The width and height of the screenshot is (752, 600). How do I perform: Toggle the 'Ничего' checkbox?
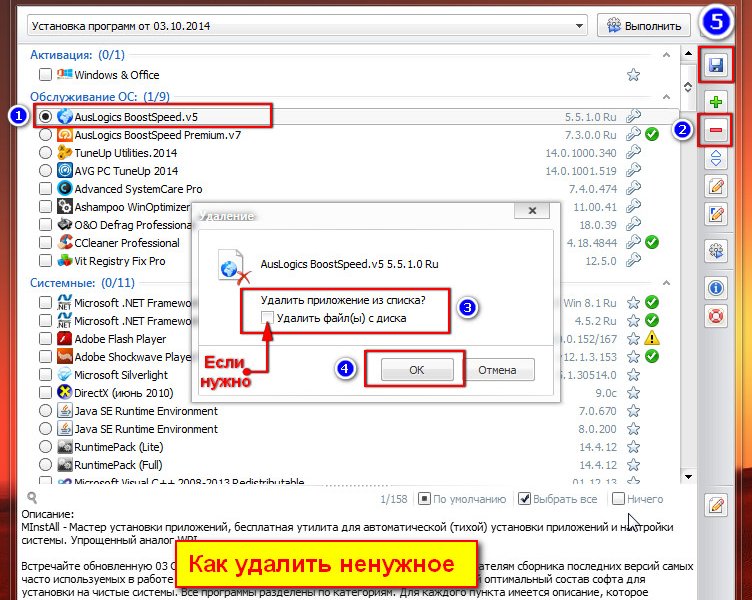pos(619,499)
